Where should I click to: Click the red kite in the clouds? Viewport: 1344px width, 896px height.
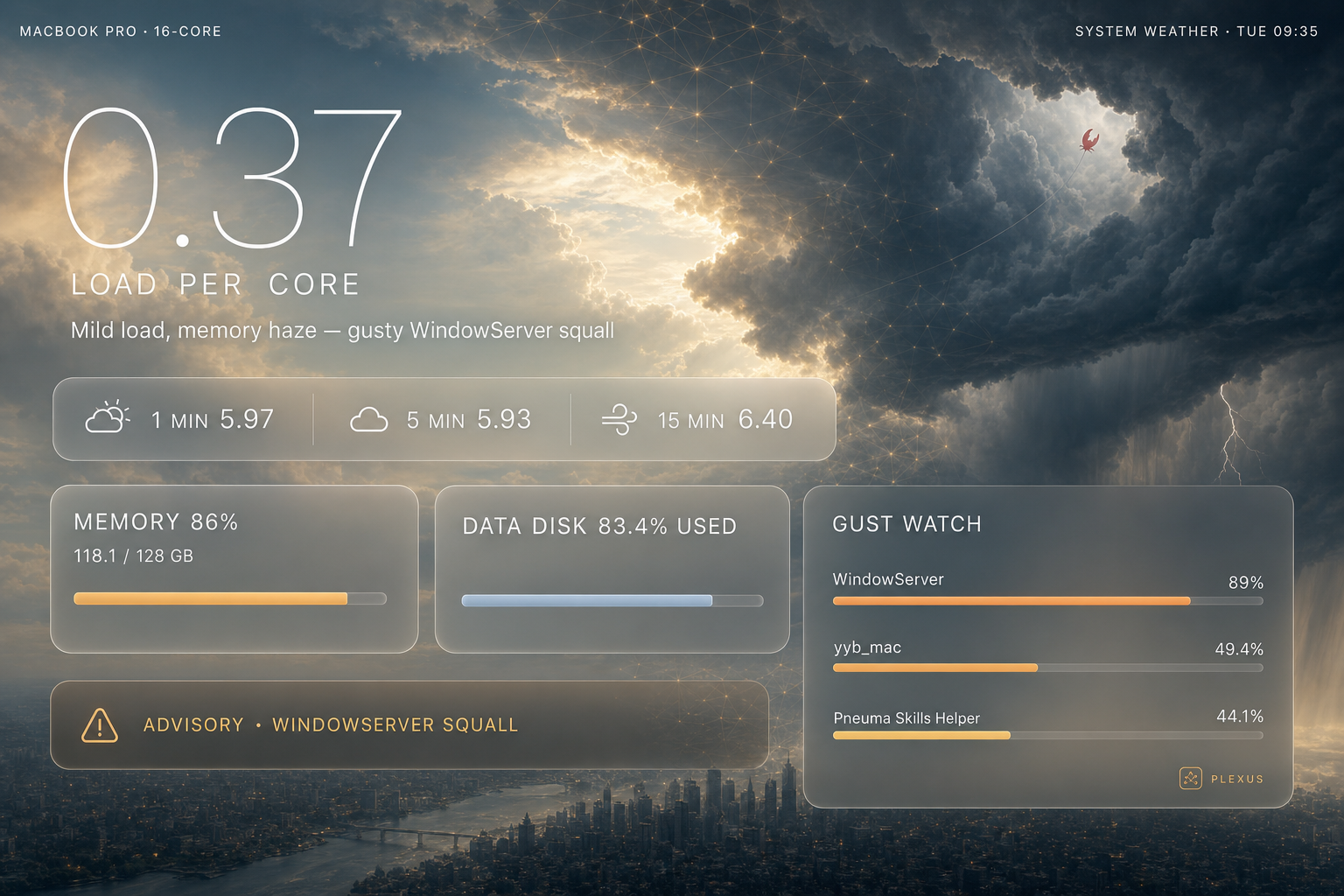tap(1088, 140)
